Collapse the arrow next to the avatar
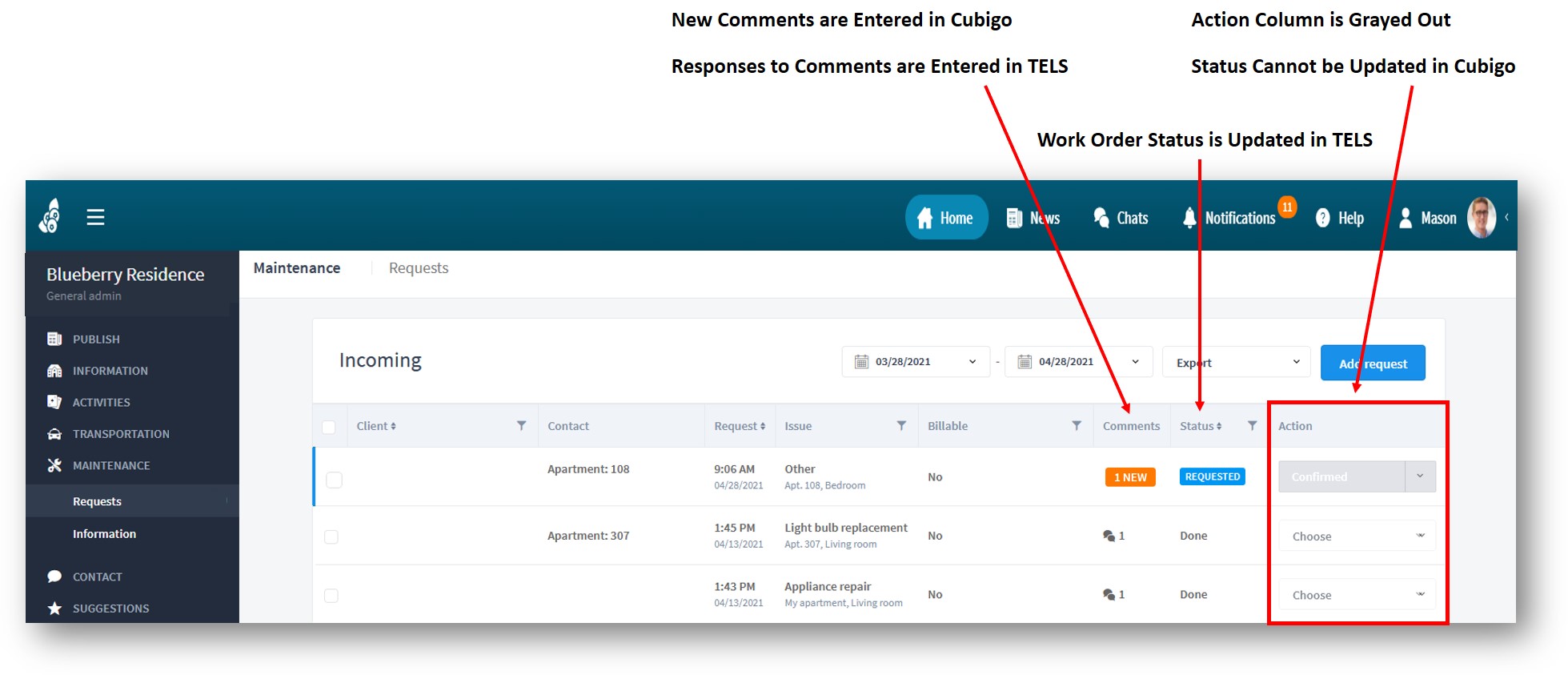This screenshot has width=1568, height=675. [1506, 217]
